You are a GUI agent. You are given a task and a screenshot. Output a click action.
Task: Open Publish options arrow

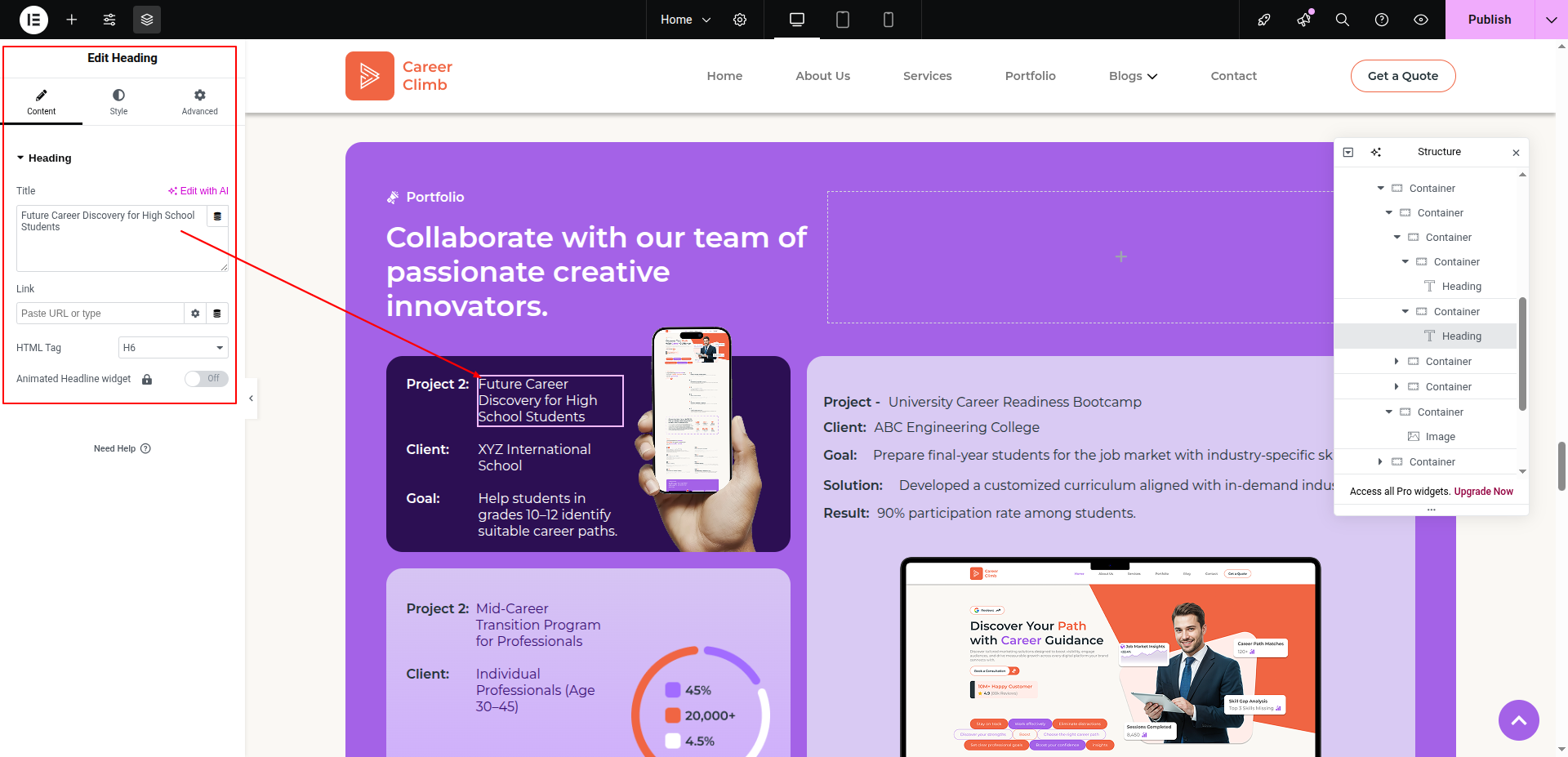tap(1552, 20)
